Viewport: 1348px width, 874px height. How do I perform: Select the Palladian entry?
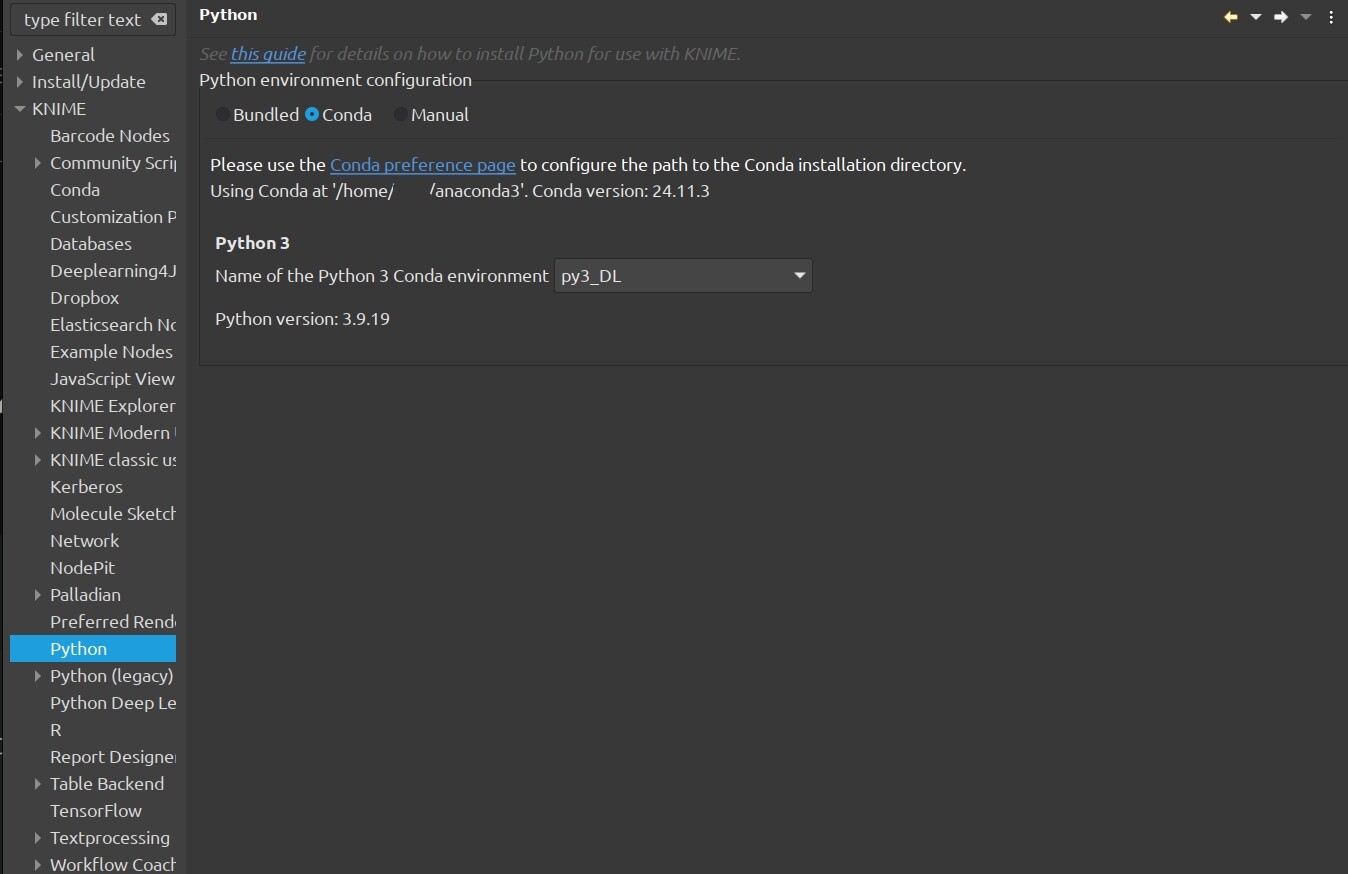85,595
